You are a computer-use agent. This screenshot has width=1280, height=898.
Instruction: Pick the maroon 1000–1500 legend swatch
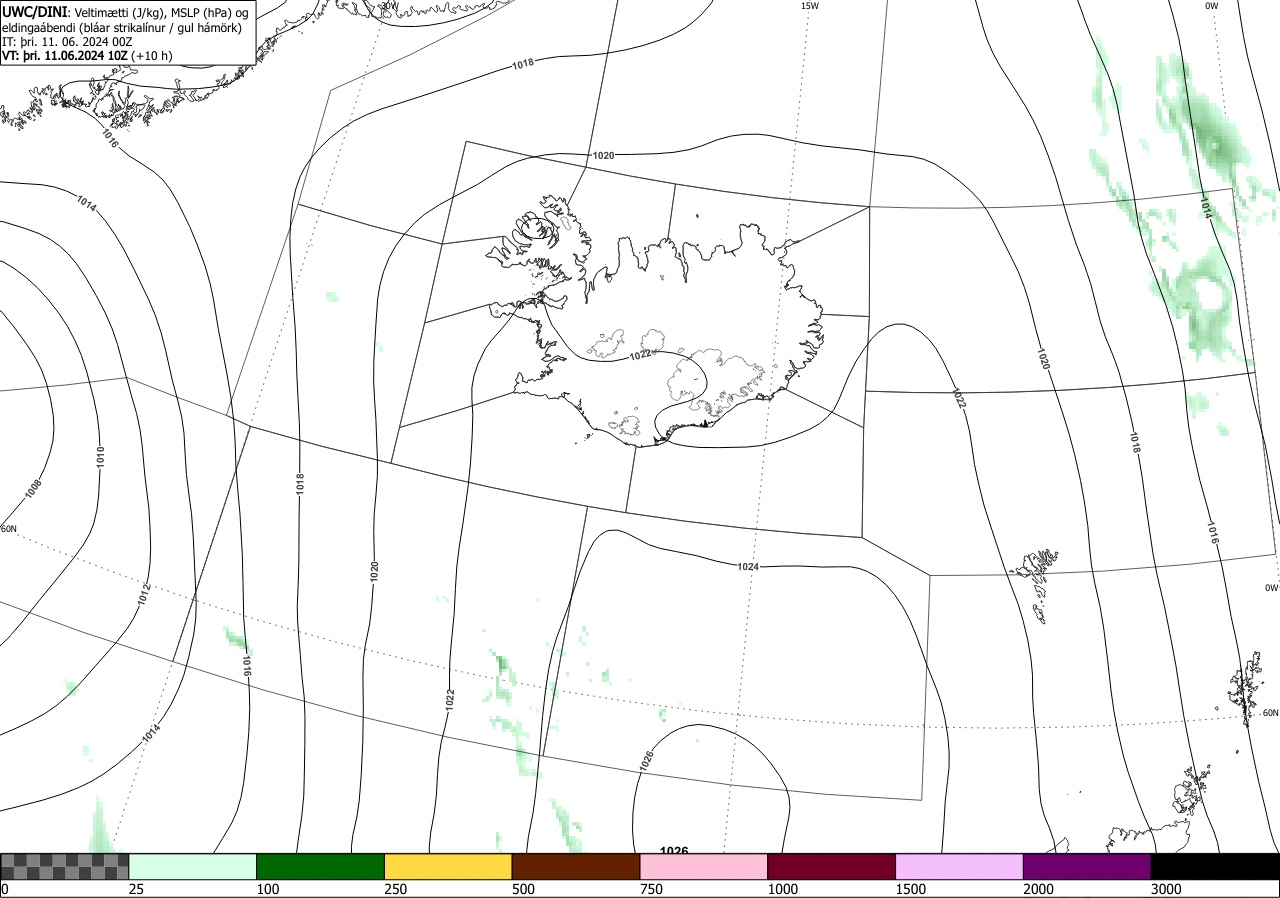[x=832, y=866]
